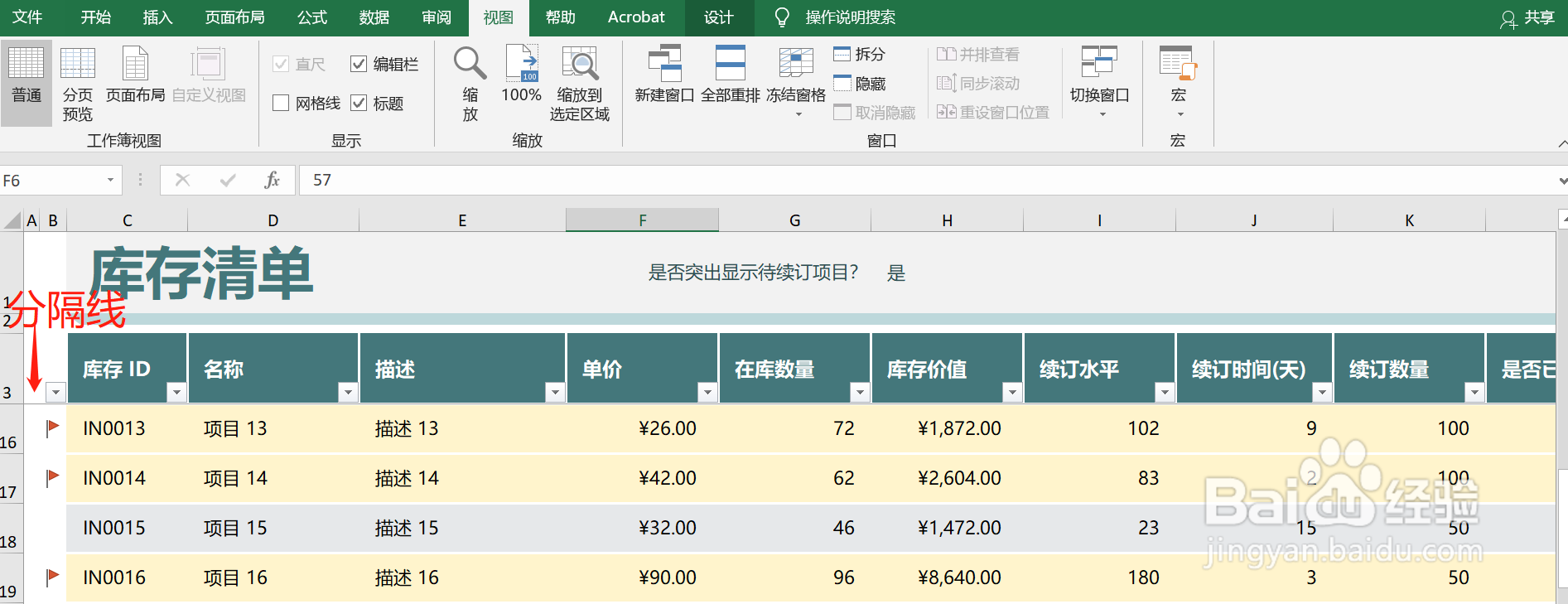Open the 续订时间(天) filter dropdown
Image resolution: width=1568 pixels, height=604 pixels.
coord(1322,392)
